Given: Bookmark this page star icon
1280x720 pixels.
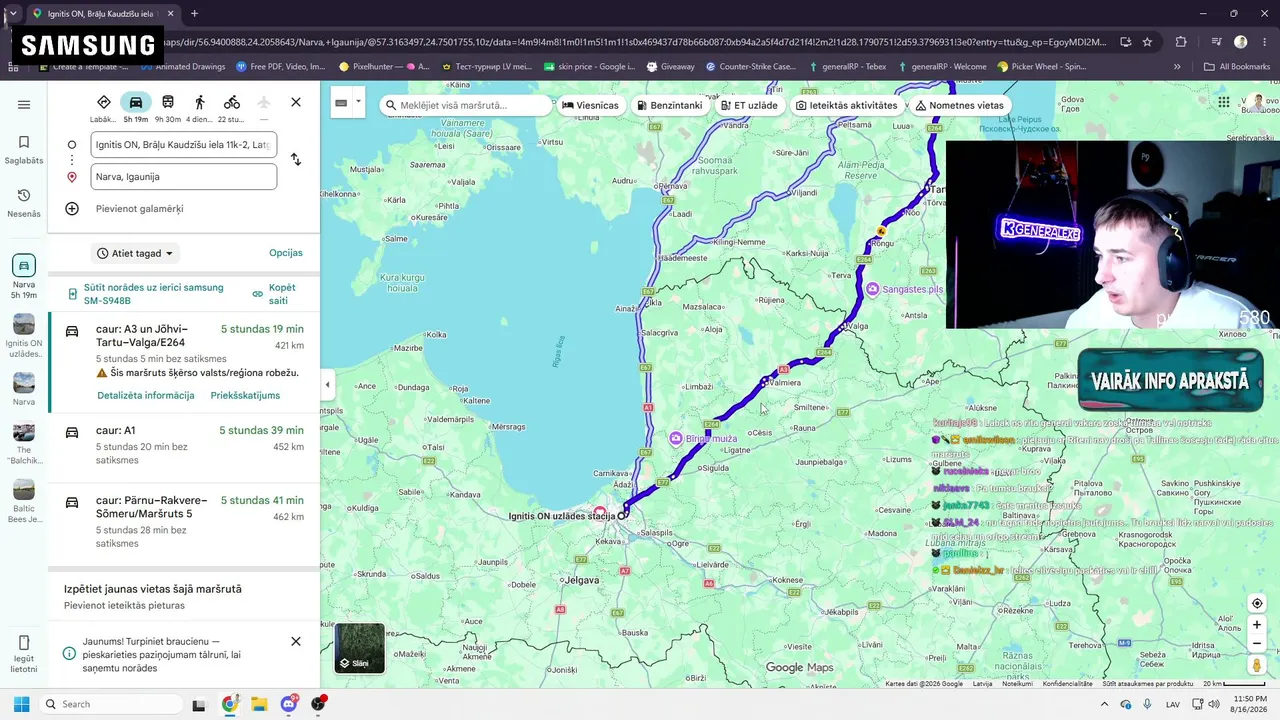Looking at the screenshot, I should [x=1147, y=42].
